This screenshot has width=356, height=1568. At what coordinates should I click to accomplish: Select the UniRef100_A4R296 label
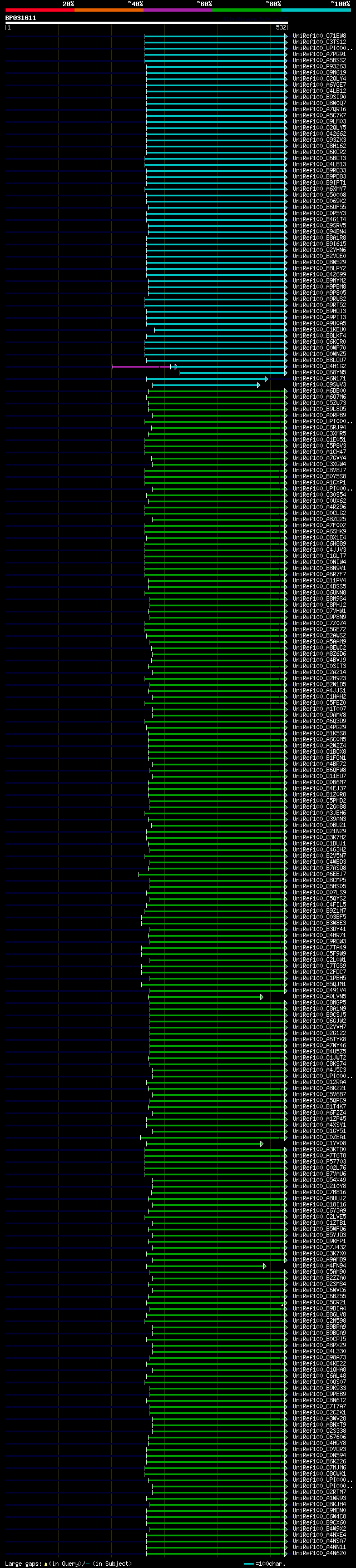pos(319,507)
